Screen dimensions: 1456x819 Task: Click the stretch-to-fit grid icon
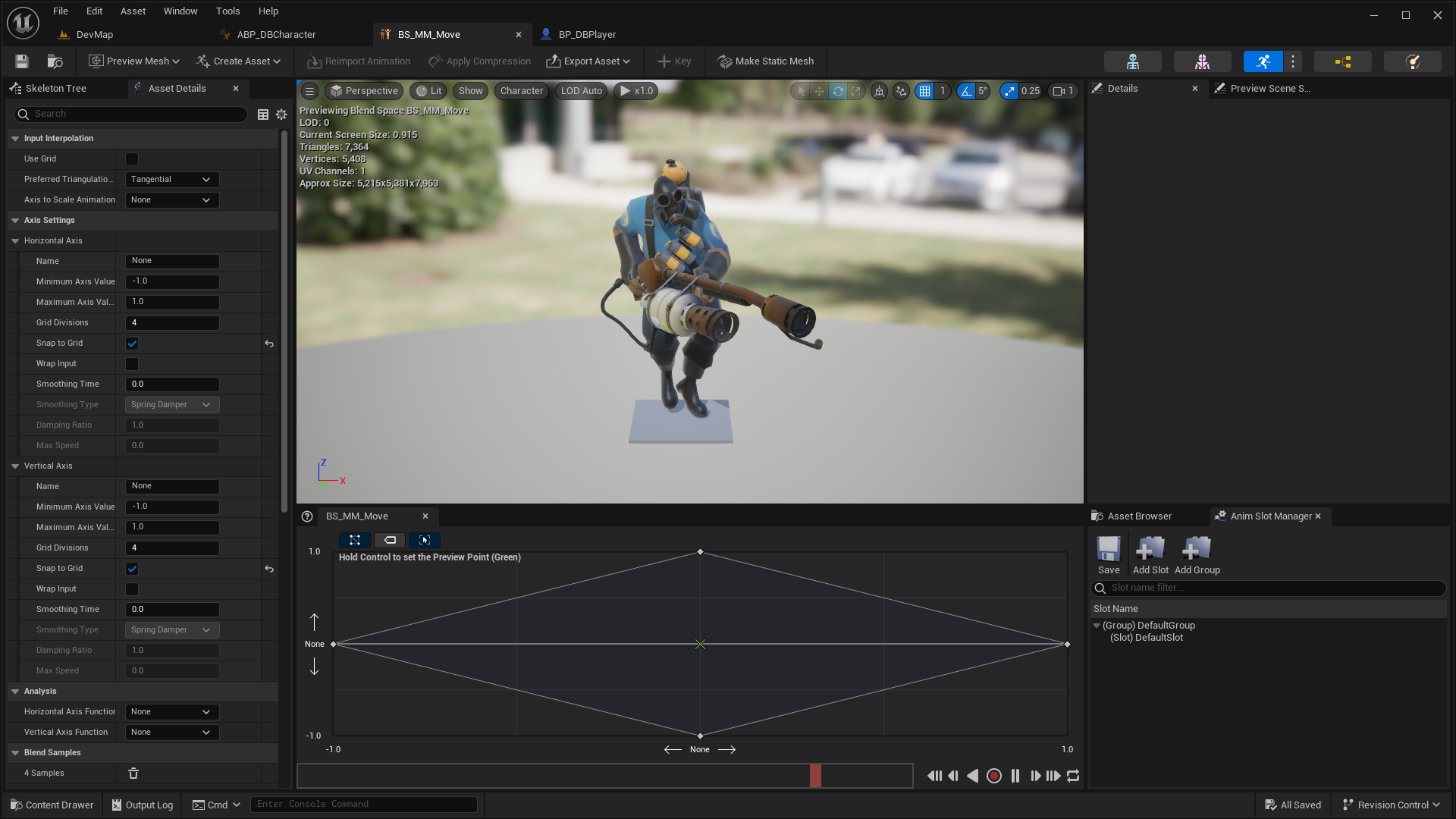(355, 540)
